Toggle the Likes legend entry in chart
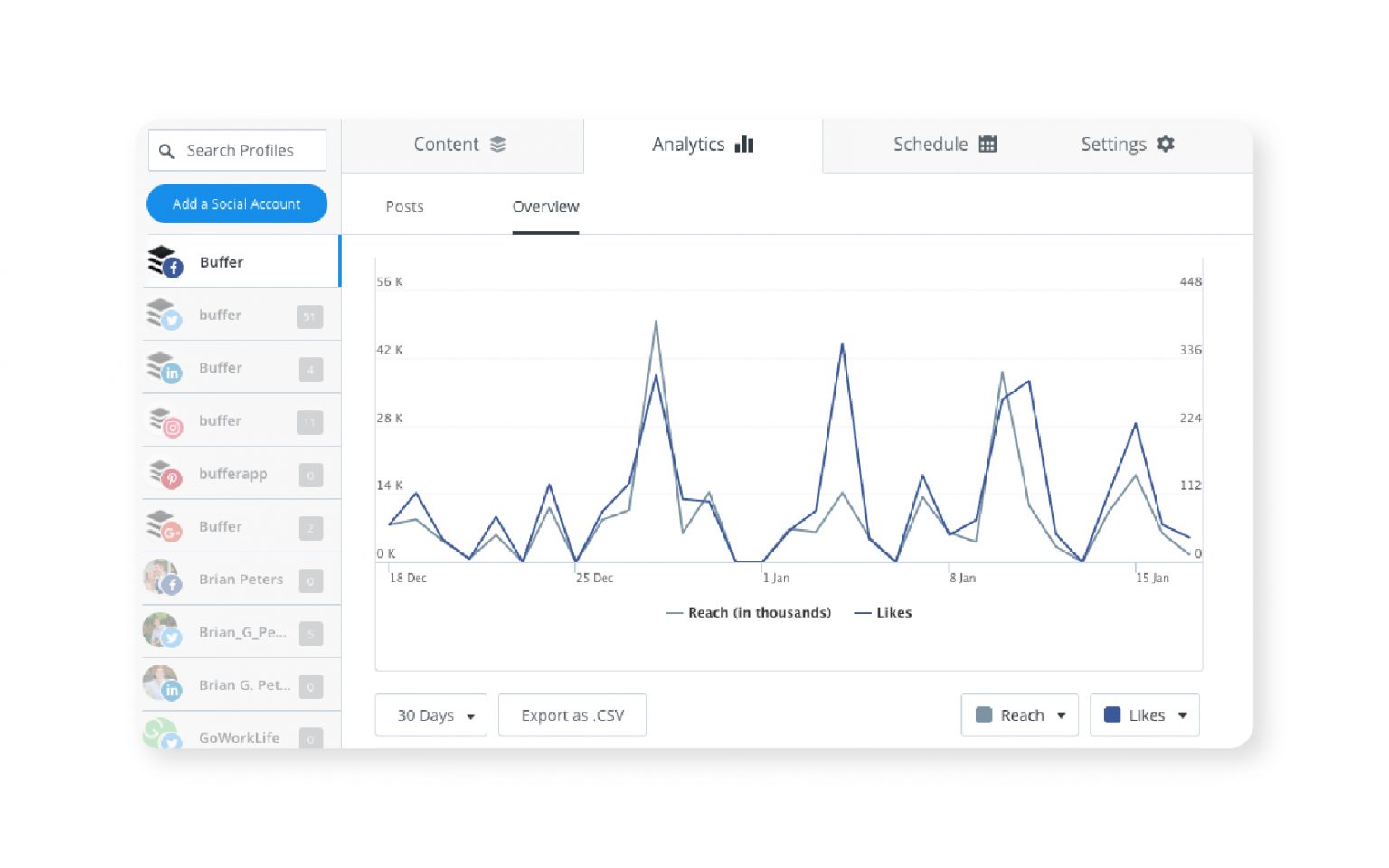 tap(883, 613)
